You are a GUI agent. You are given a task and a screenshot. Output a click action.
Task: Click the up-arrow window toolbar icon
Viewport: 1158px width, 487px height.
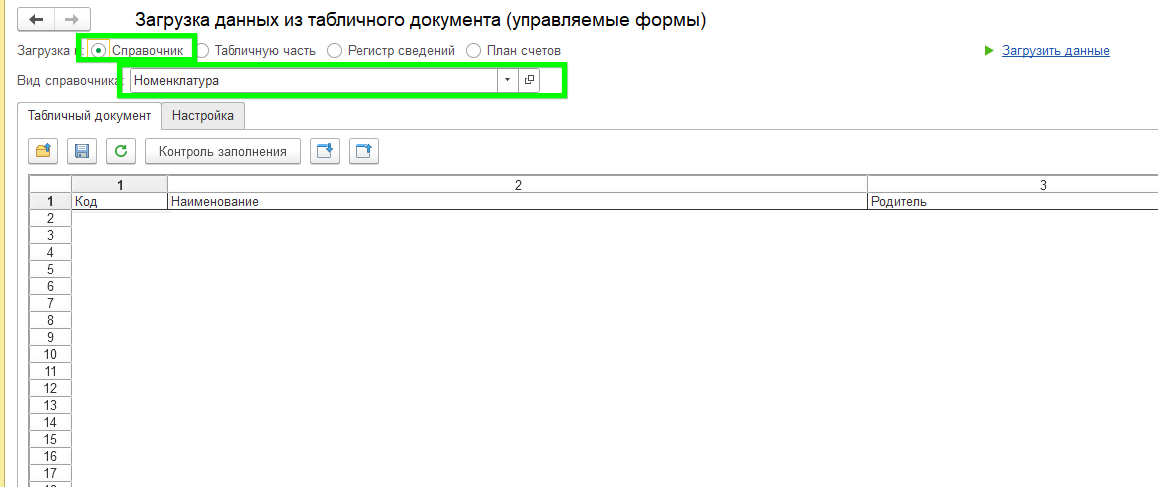(363, 151)
